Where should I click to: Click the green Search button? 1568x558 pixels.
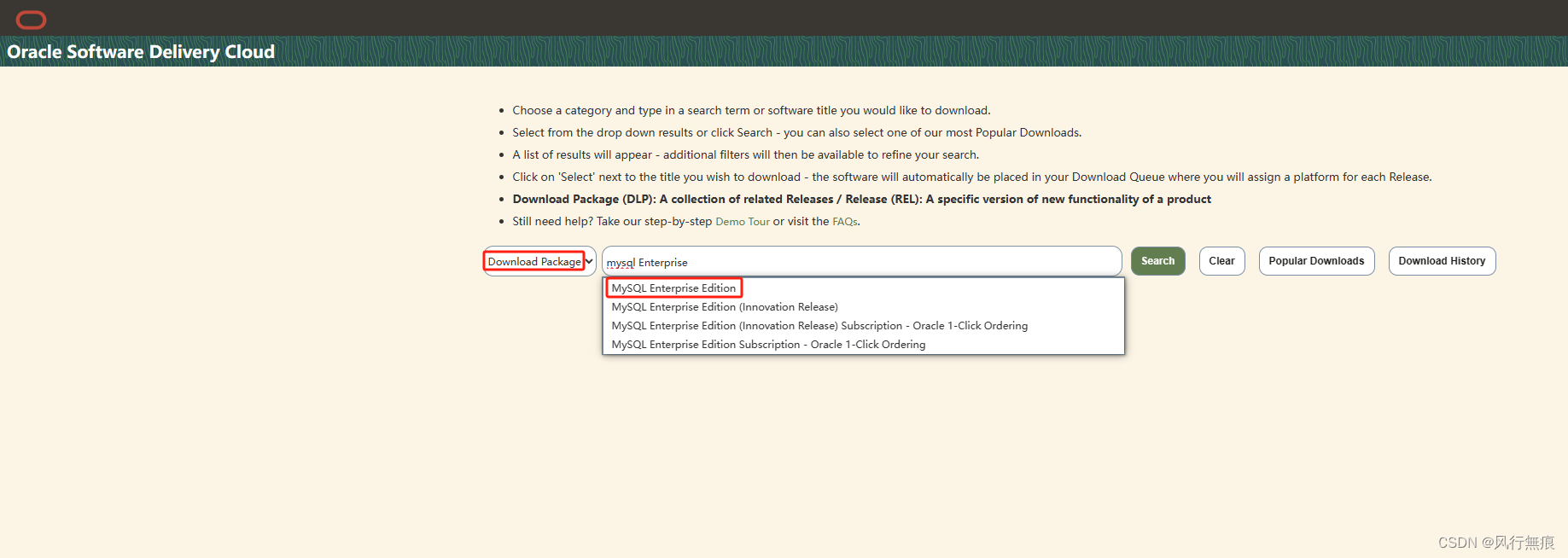point(1157,261)
